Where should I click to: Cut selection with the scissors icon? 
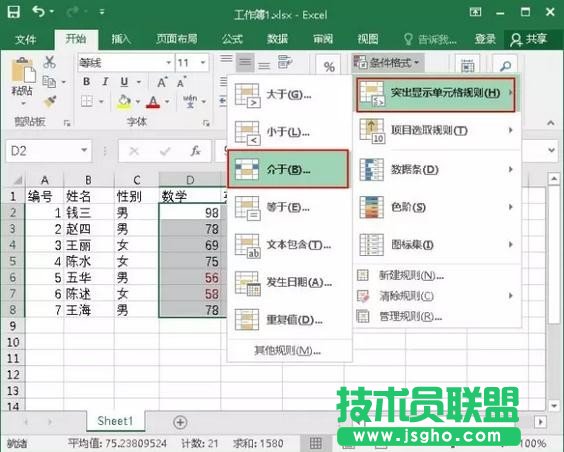click(49, 62)
